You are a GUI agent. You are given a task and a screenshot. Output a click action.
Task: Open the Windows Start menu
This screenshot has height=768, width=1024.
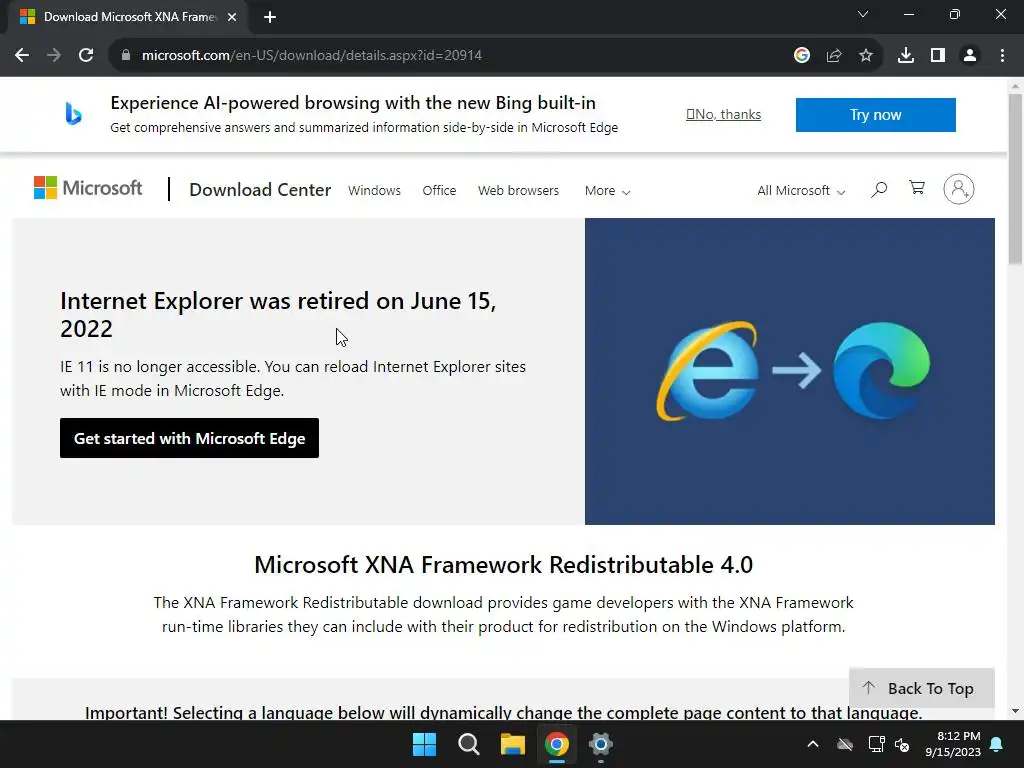[x=424, y=744]
